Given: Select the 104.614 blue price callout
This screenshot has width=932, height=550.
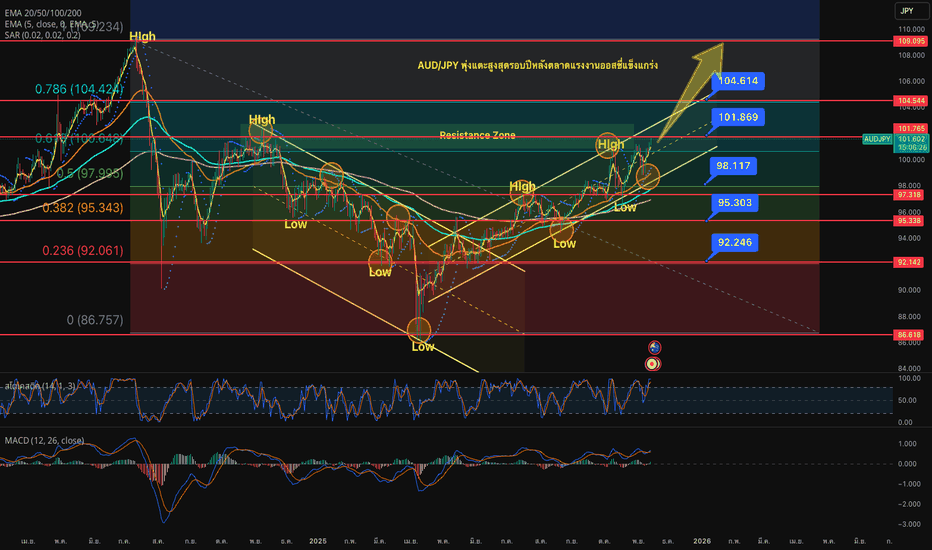Looking at the screenshot, I should click(x=738, y=81).
